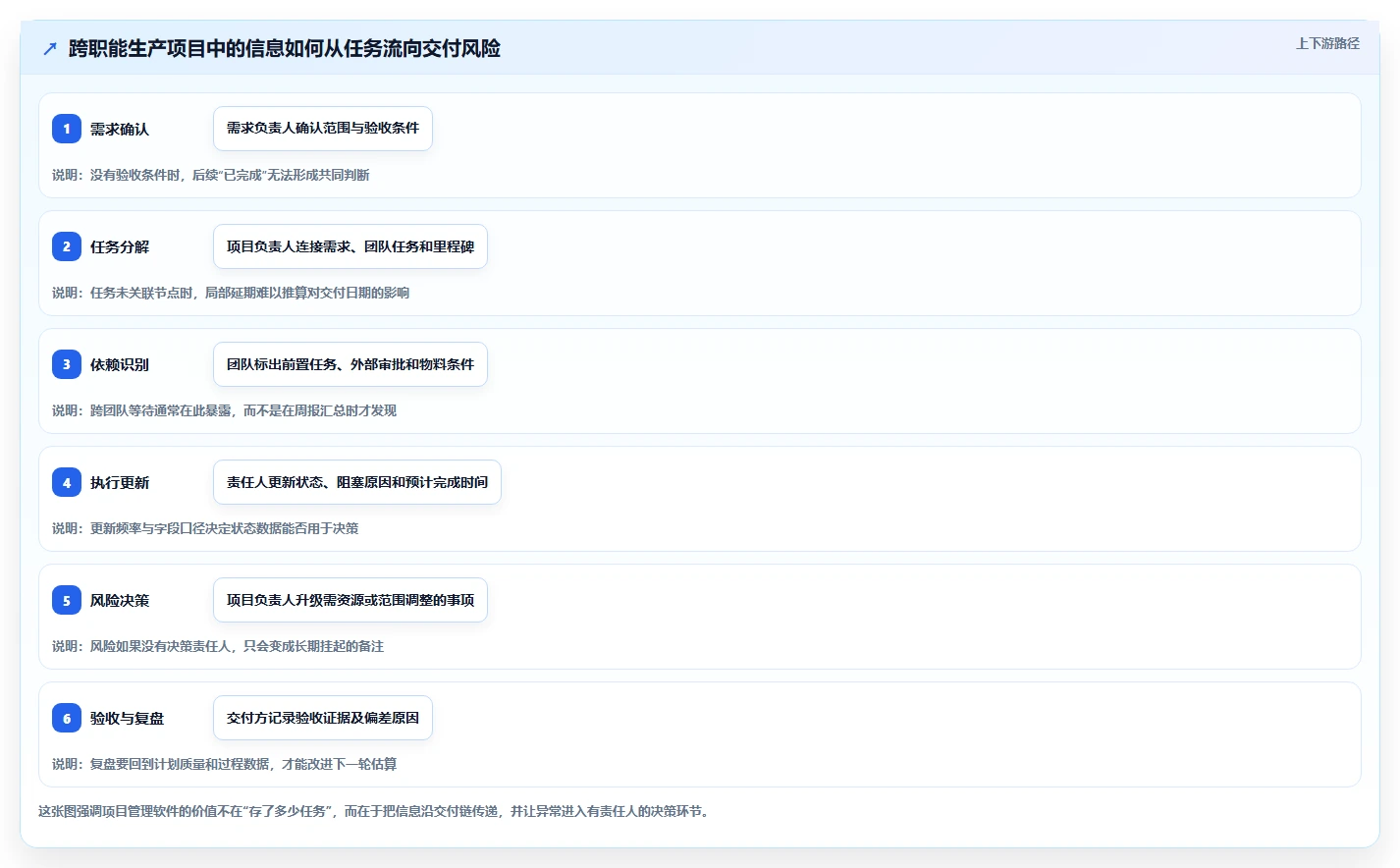This screenshot has width=1400, height=868.
Task: Click the step 3 number badge
Action: pos(67,364)
